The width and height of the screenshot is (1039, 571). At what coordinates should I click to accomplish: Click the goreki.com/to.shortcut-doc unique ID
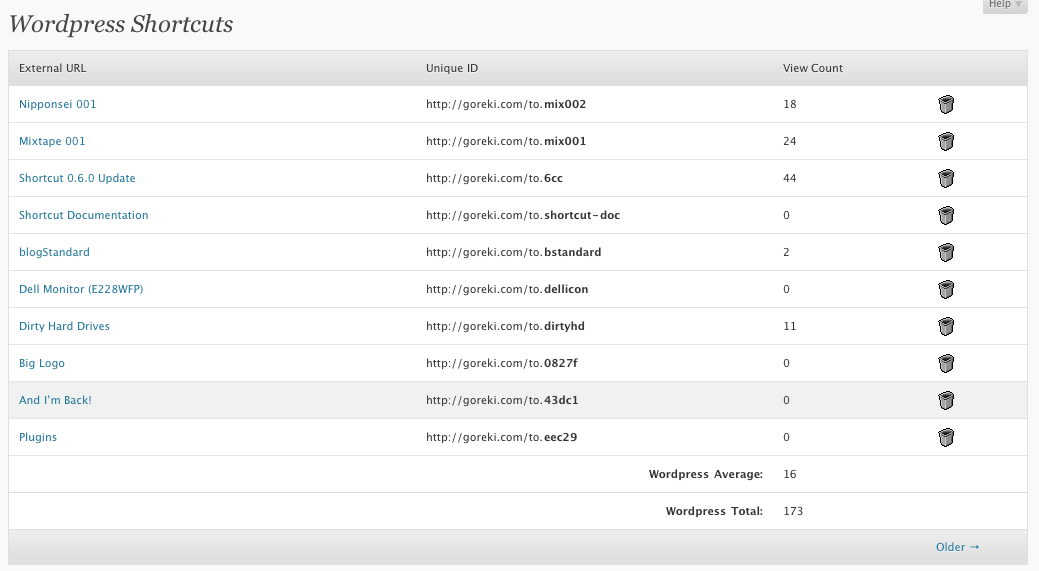coord(523,215)
